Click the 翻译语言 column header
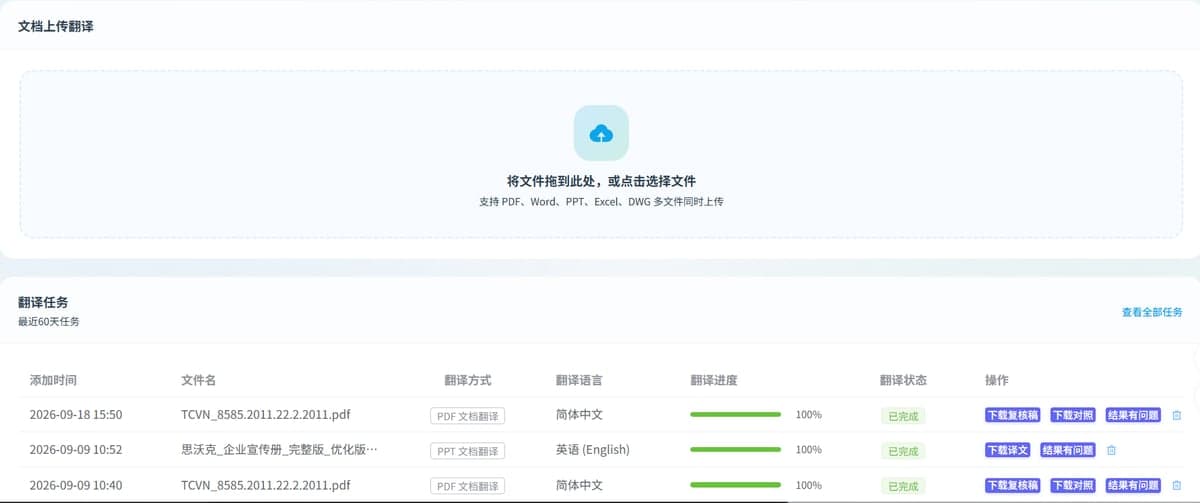Image resolution: width=1200 pixels, height=503 pixels. click(x=579, y=380)
